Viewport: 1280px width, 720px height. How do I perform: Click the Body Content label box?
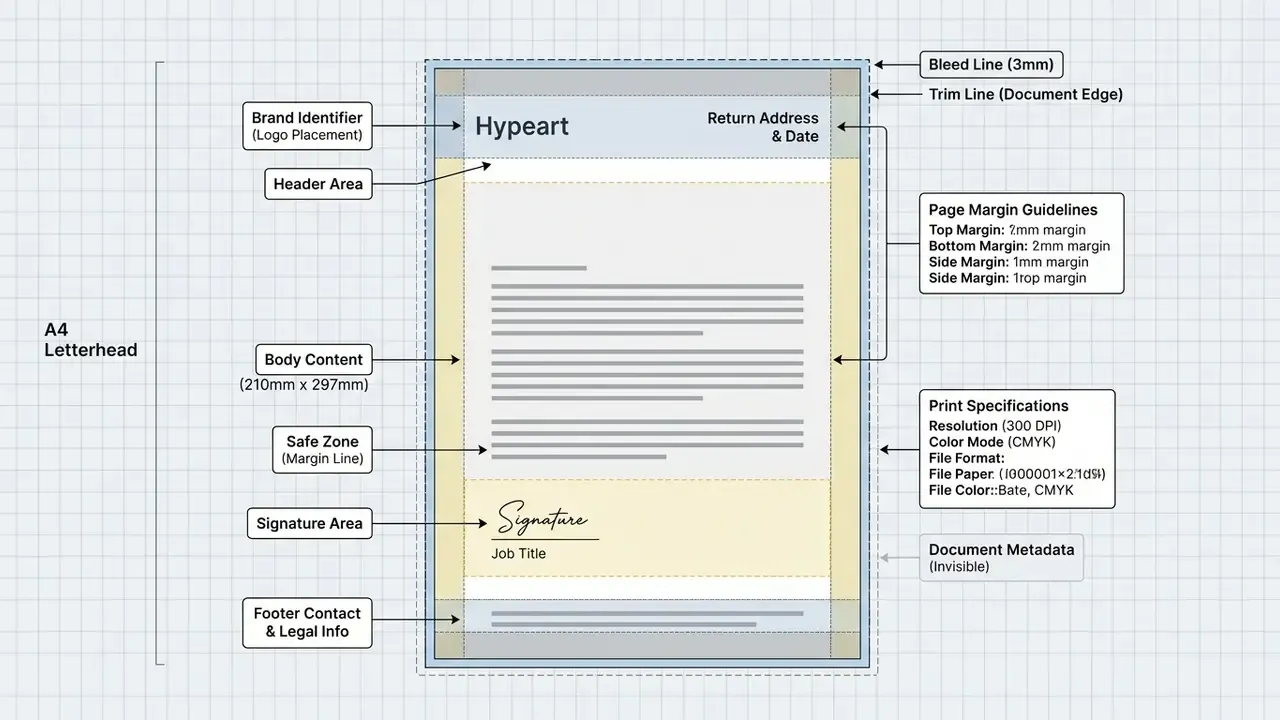click(x=313, y=360)
